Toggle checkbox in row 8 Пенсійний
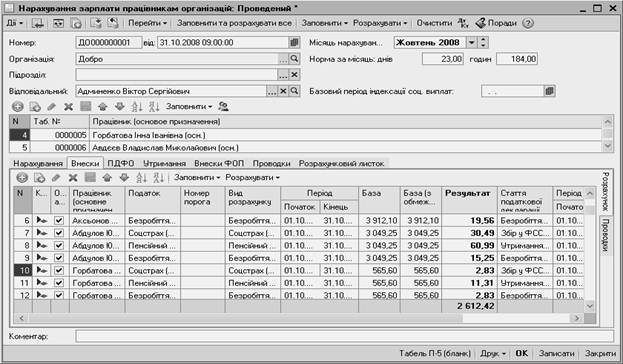The height and width of the screenshot is (364, 623). (x=59, y=245)
